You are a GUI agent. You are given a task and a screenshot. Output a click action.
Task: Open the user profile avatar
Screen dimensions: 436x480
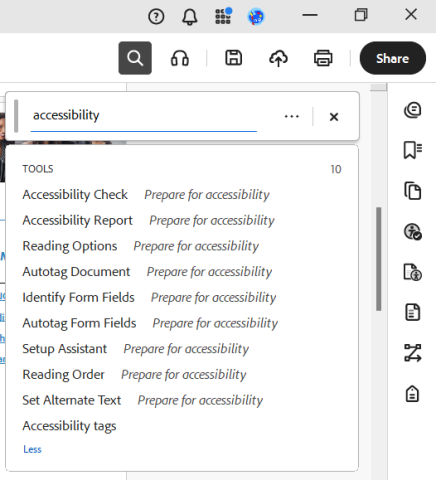pyautogui.click(x=256, y=16)
